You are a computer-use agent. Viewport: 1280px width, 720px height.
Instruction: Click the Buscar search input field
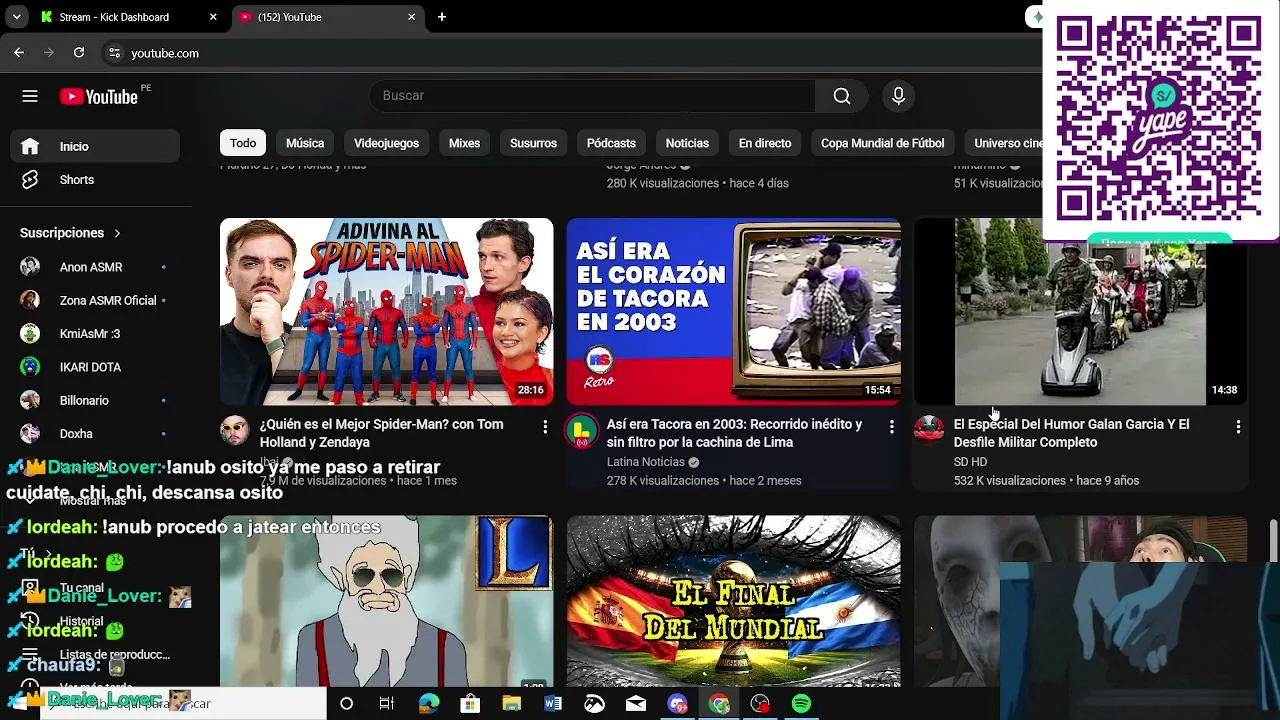(x=592, y=96)
